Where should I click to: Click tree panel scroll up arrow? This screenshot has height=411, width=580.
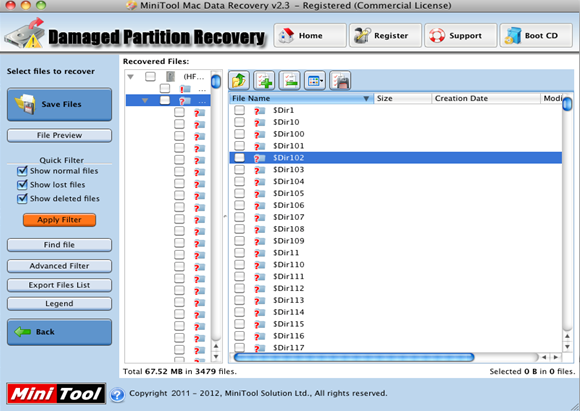(216, 346)
